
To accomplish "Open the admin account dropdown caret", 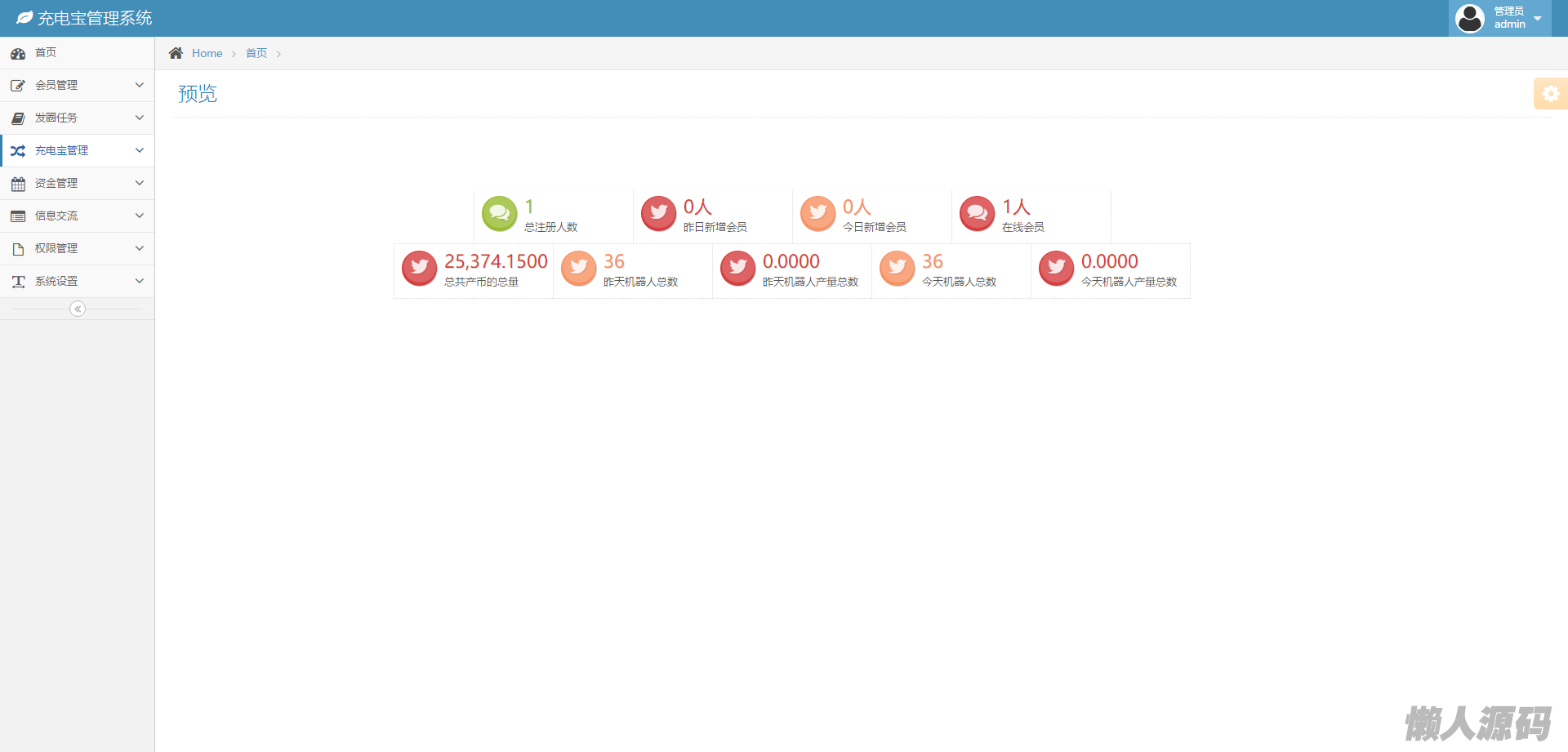I will [1538, 19].
